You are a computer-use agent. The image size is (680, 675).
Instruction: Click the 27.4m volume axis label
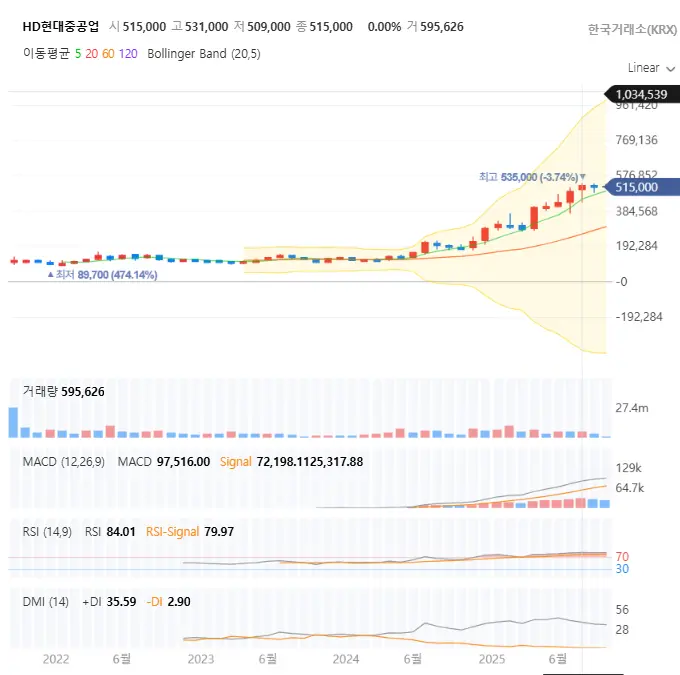tap(632, 408)
